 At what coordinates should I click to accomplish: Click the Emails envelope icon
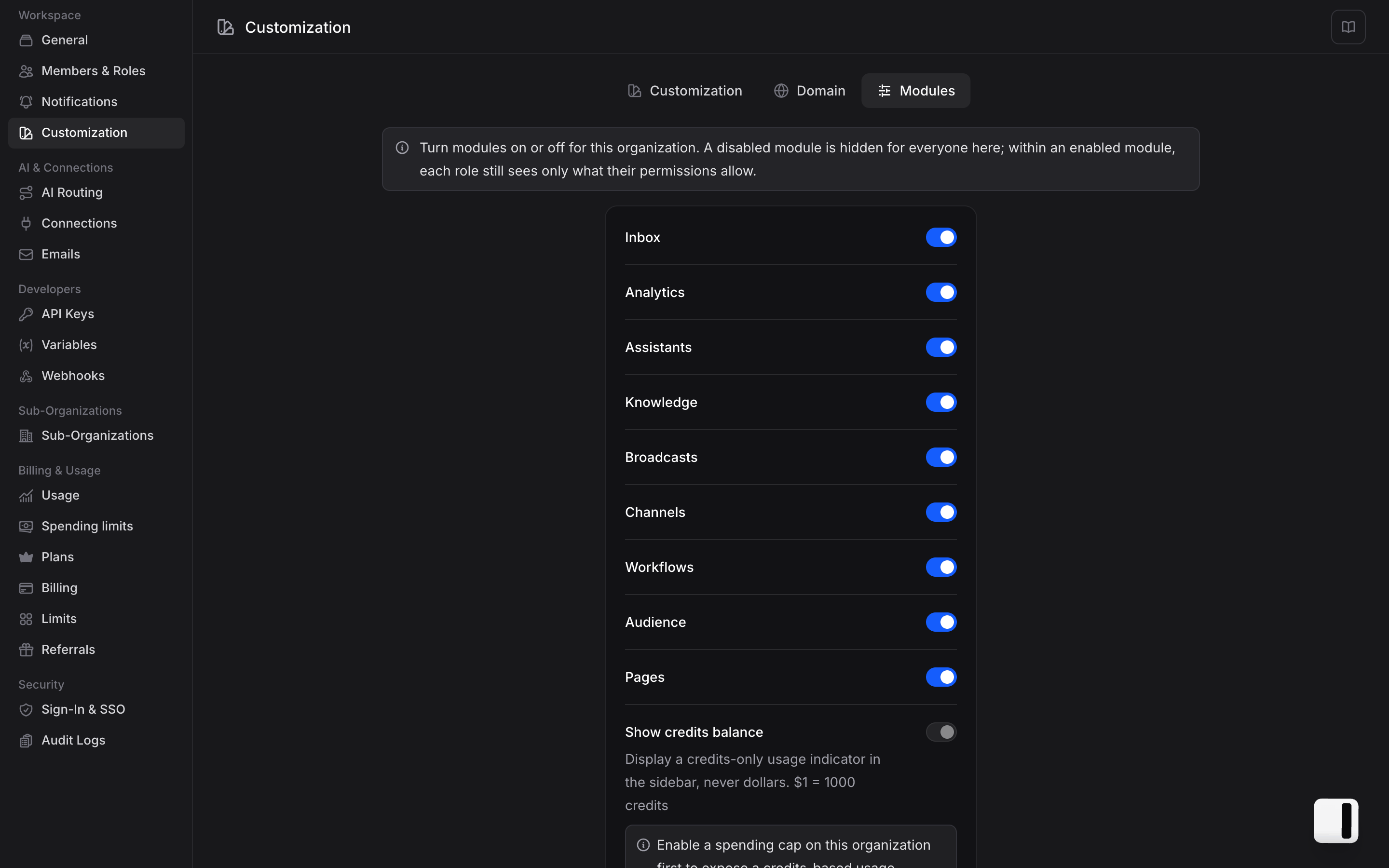(26, 254)
